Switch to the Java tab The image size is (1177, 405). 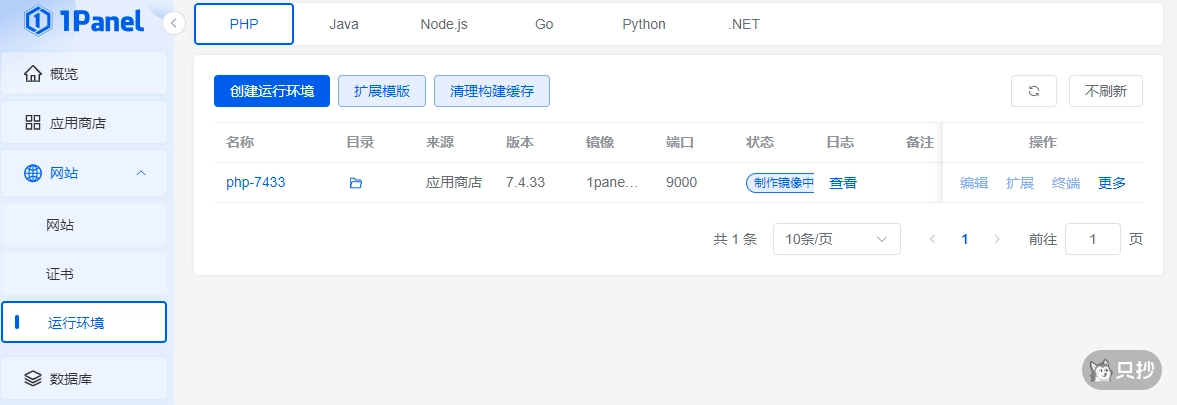[344, 24]
